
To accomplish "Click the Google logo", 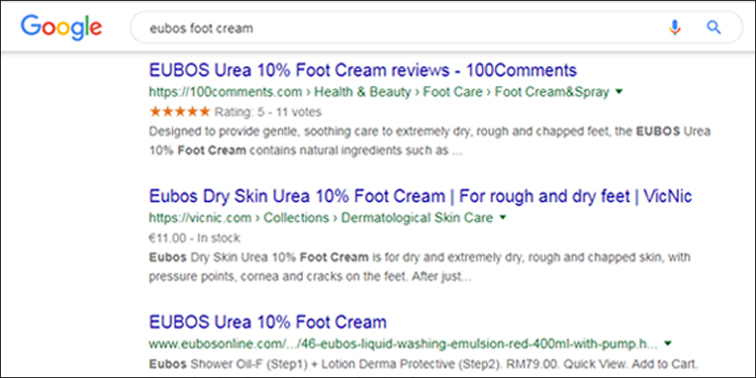I will (x=61, y=27).
